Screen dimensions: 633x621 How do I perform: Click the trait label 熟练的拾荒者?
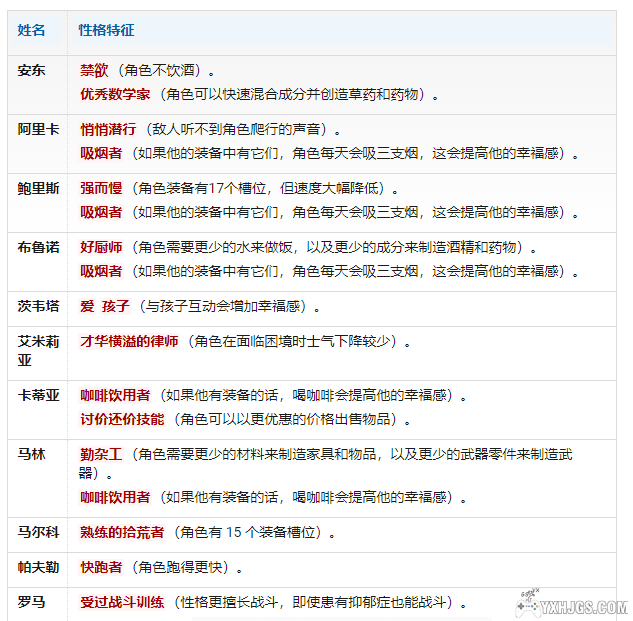122,532
